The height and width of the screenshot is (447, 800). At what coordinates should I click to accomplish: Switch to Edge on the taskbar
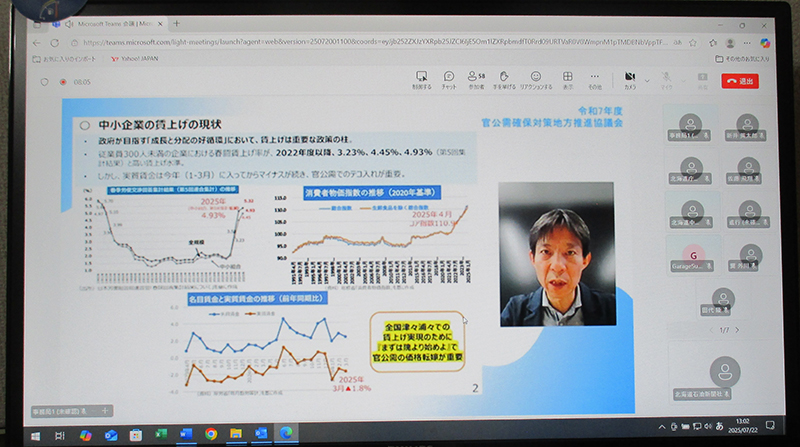click(x=286, y=433)
